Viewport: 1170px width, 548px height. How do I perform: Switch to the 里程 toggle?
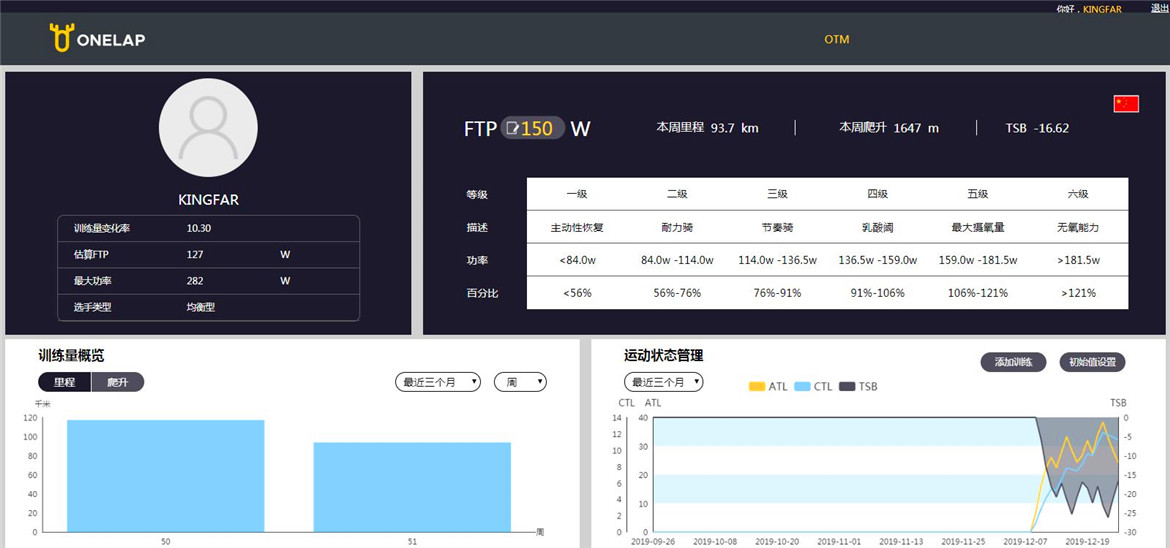tap(65, 382)
